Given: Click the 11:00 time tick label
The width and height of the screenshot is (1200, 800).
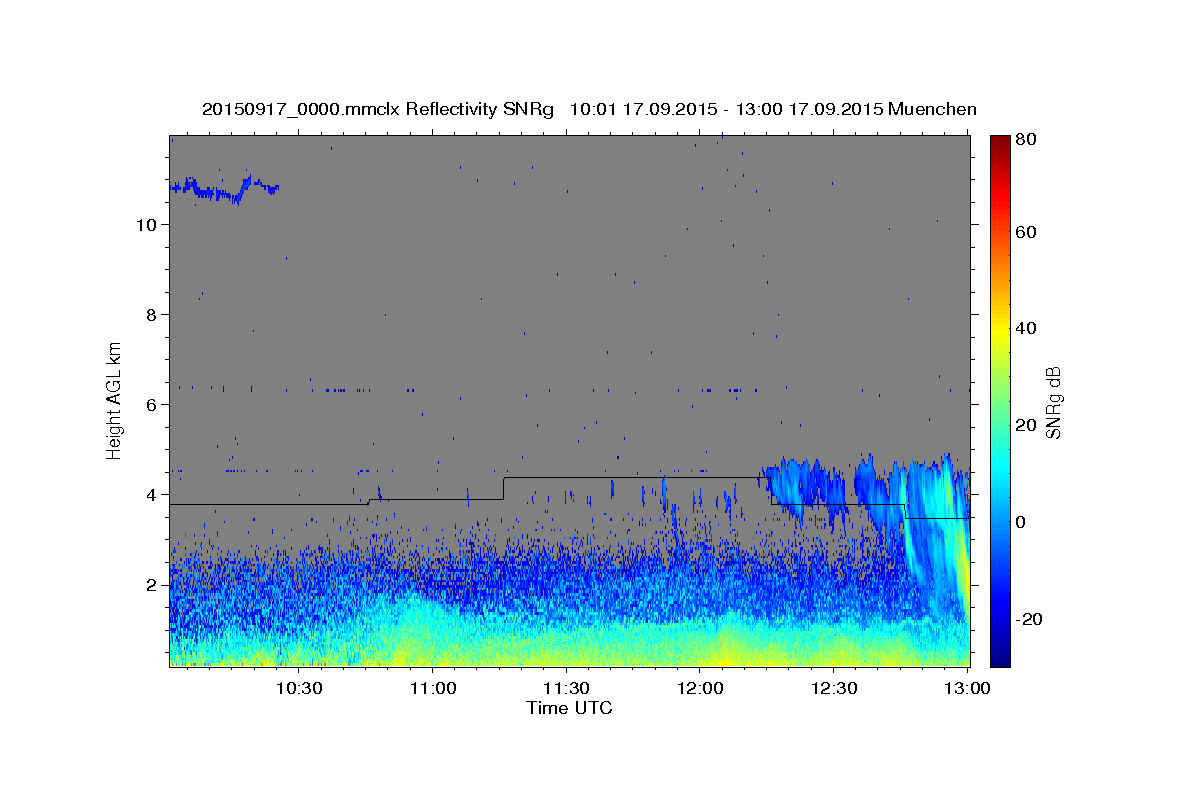Looking at the screenshot, I should pyautogui.click(x=433, y=688).
